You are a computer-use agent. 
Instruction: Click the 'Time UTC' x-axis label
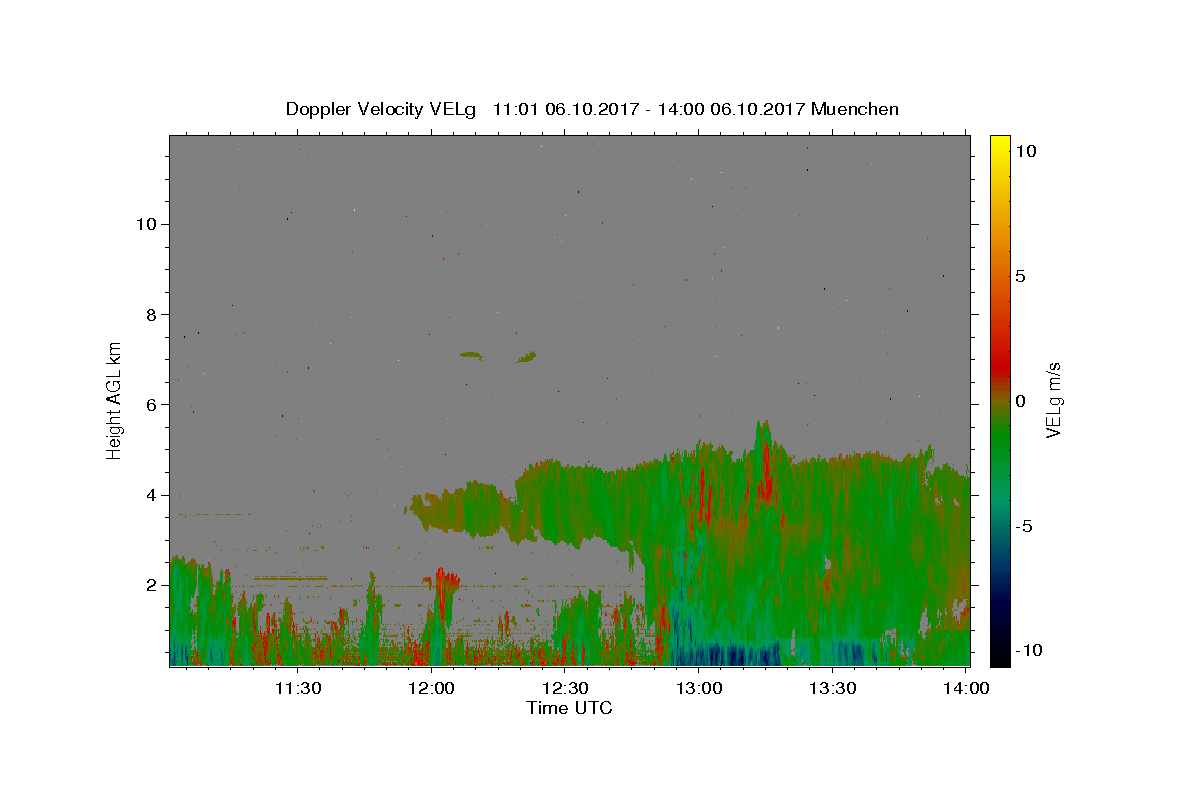569,708
